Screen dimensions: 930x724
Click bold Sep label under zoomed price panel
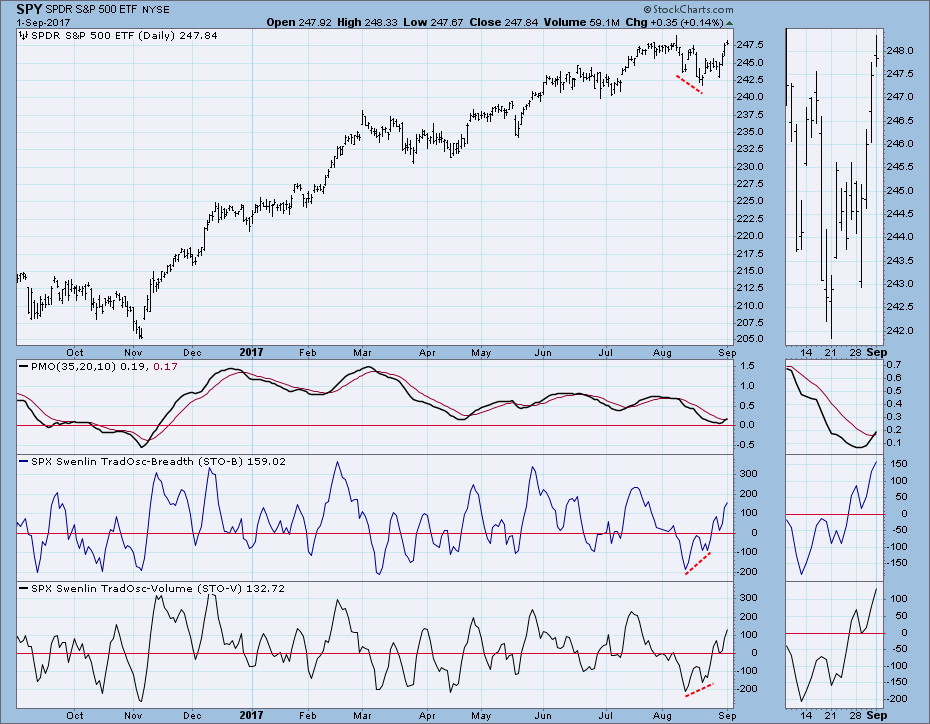click(x=877, y=352)
